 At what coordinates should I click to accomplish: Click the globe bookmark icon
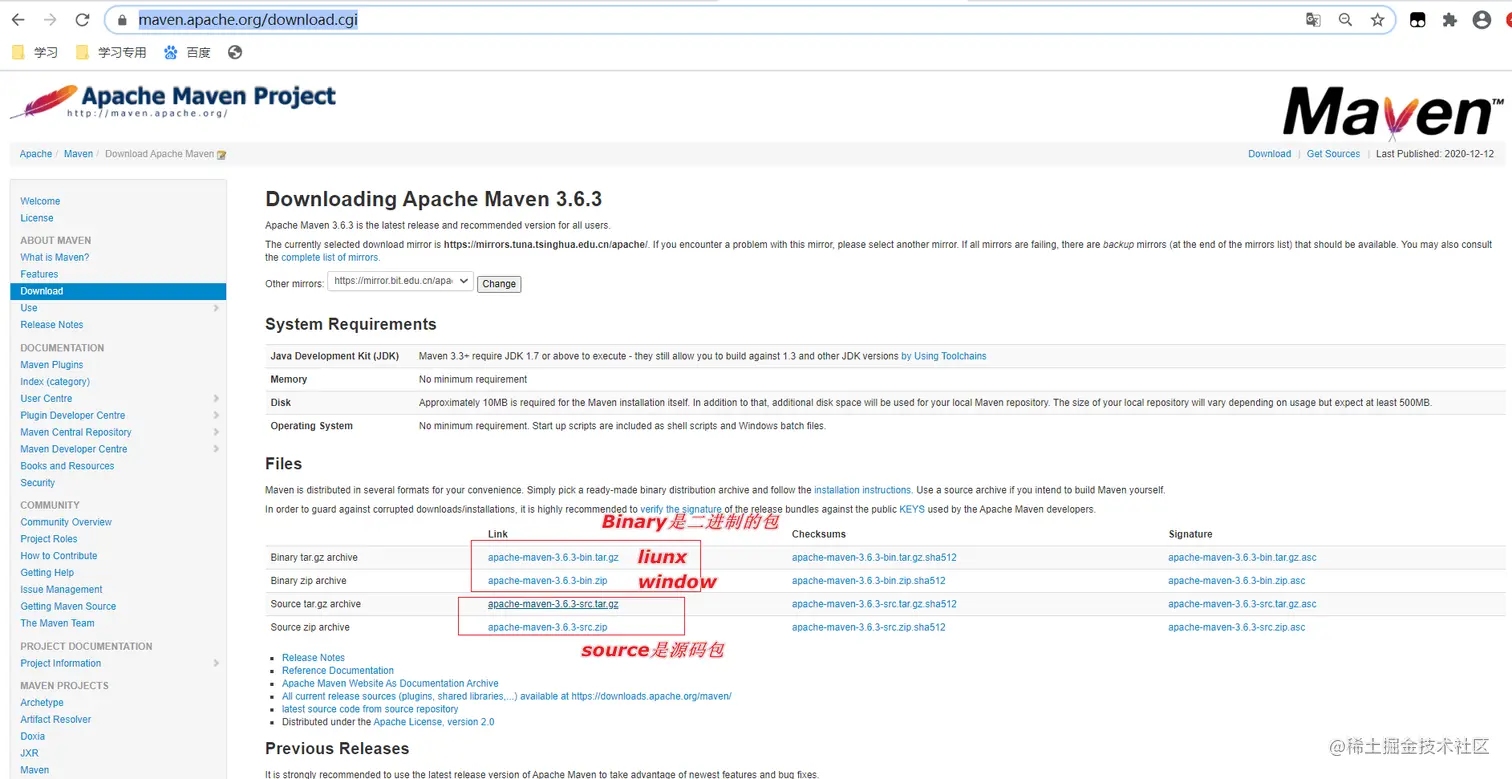[235, 52]
